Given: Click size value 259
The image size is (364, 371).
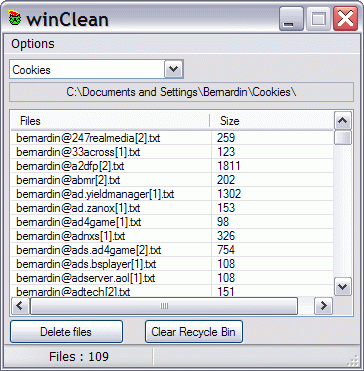Looking at the screenshot, I should click(x=226, y=138).
